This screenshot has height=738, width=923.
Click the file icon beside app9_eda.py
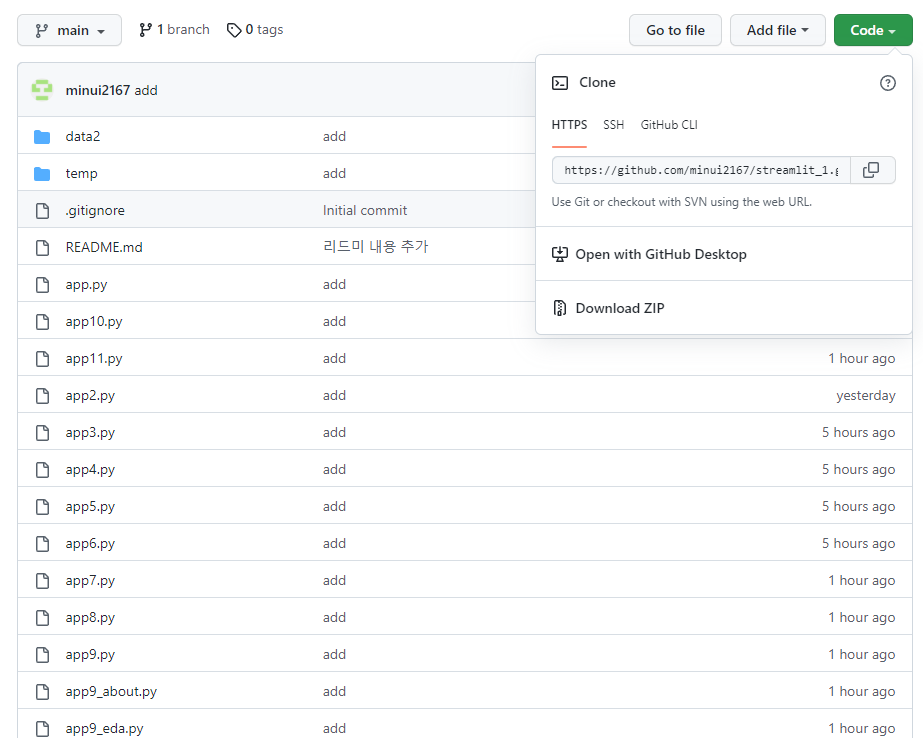(42, 729)
